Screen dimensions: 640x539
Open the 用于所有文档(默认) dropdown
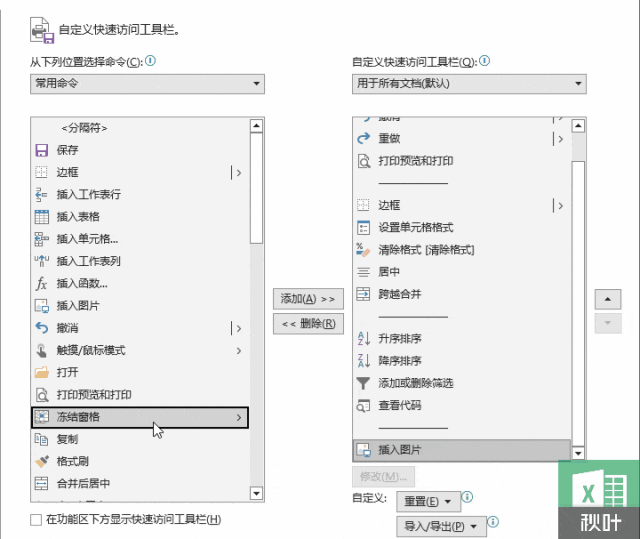coord(469,84)
